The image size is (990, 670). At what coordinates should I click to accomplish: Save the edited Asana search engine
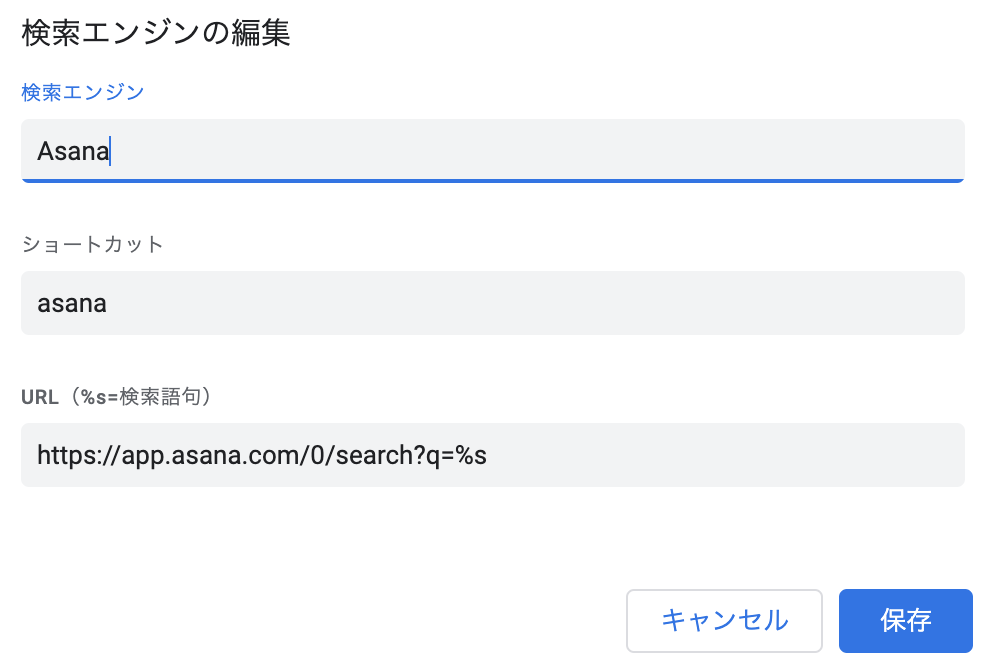[905, 621]
